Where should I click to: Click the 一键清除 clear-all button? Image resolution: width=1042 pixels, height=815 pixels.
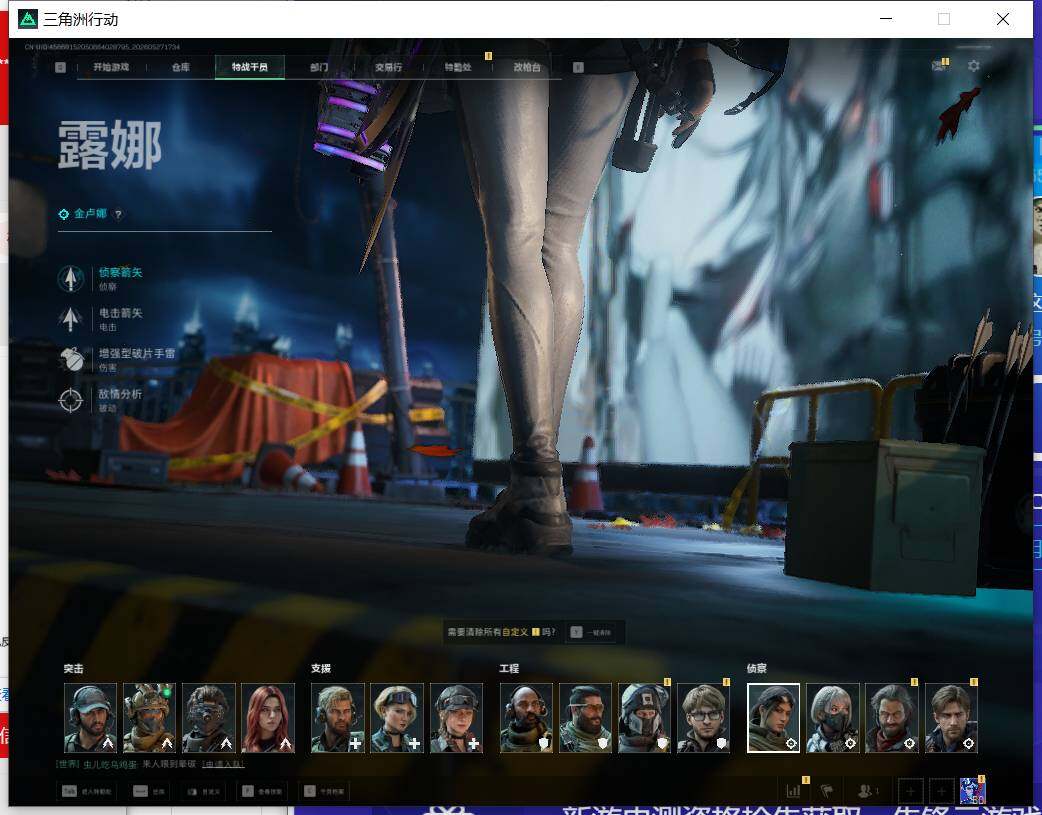pyautogui.click(x=591, y=632)
